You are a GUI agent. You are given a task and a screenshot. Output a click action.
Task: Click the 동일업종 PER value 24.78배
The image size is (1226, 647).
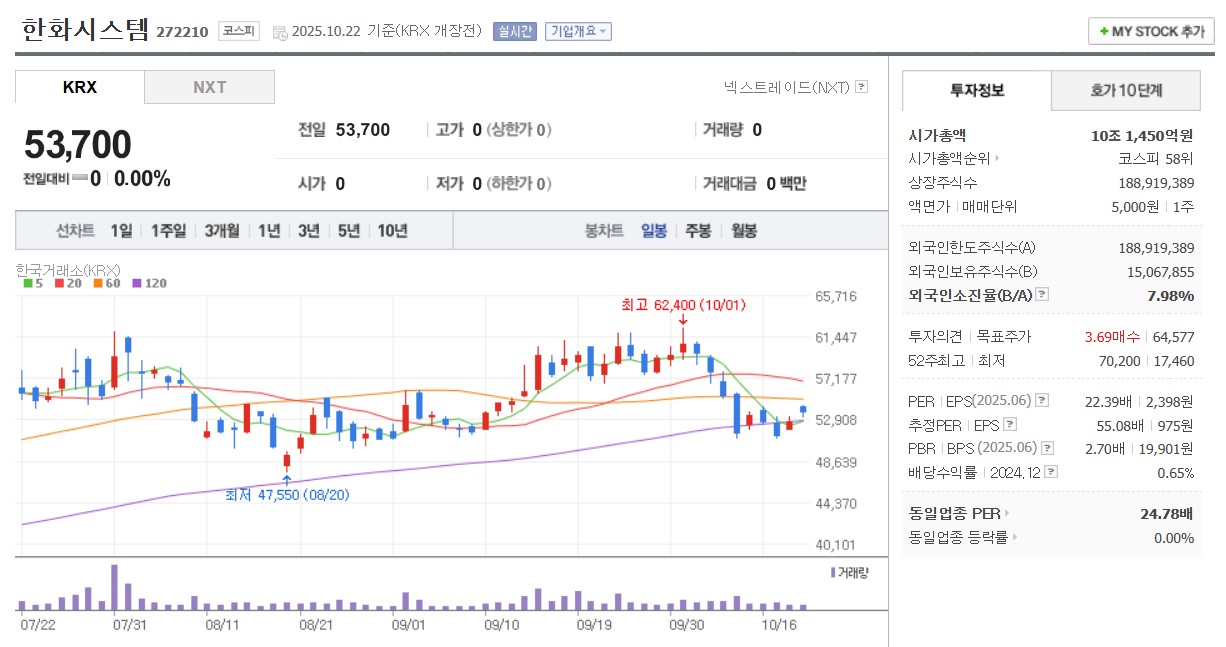pyautogui.click(x=1167, y=513)
